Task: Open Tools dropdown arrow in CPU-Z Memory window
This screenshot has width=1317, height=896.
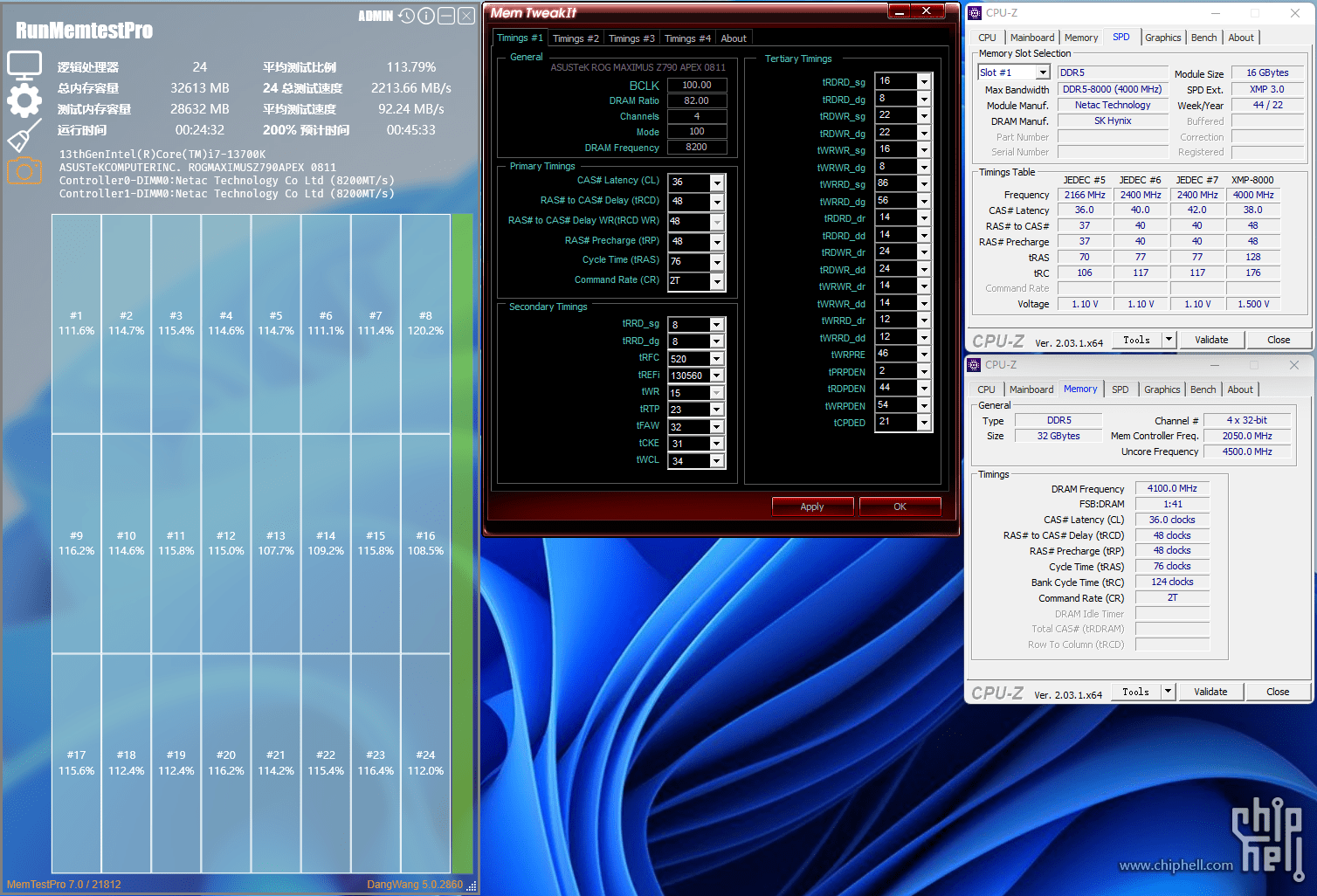Action: click(x=1169, y=692)
